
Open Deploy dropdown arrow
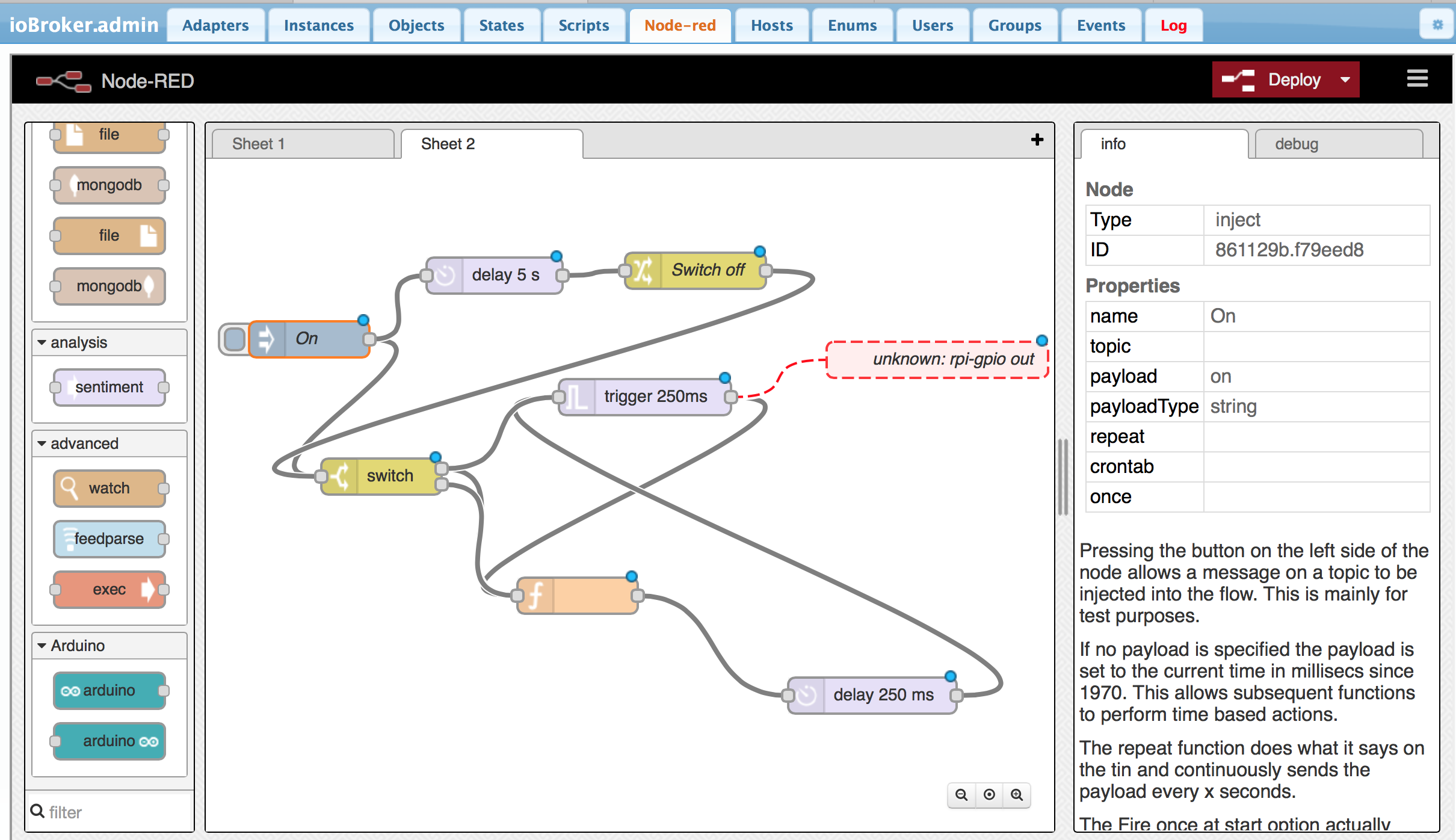[x=1345, y=79]
